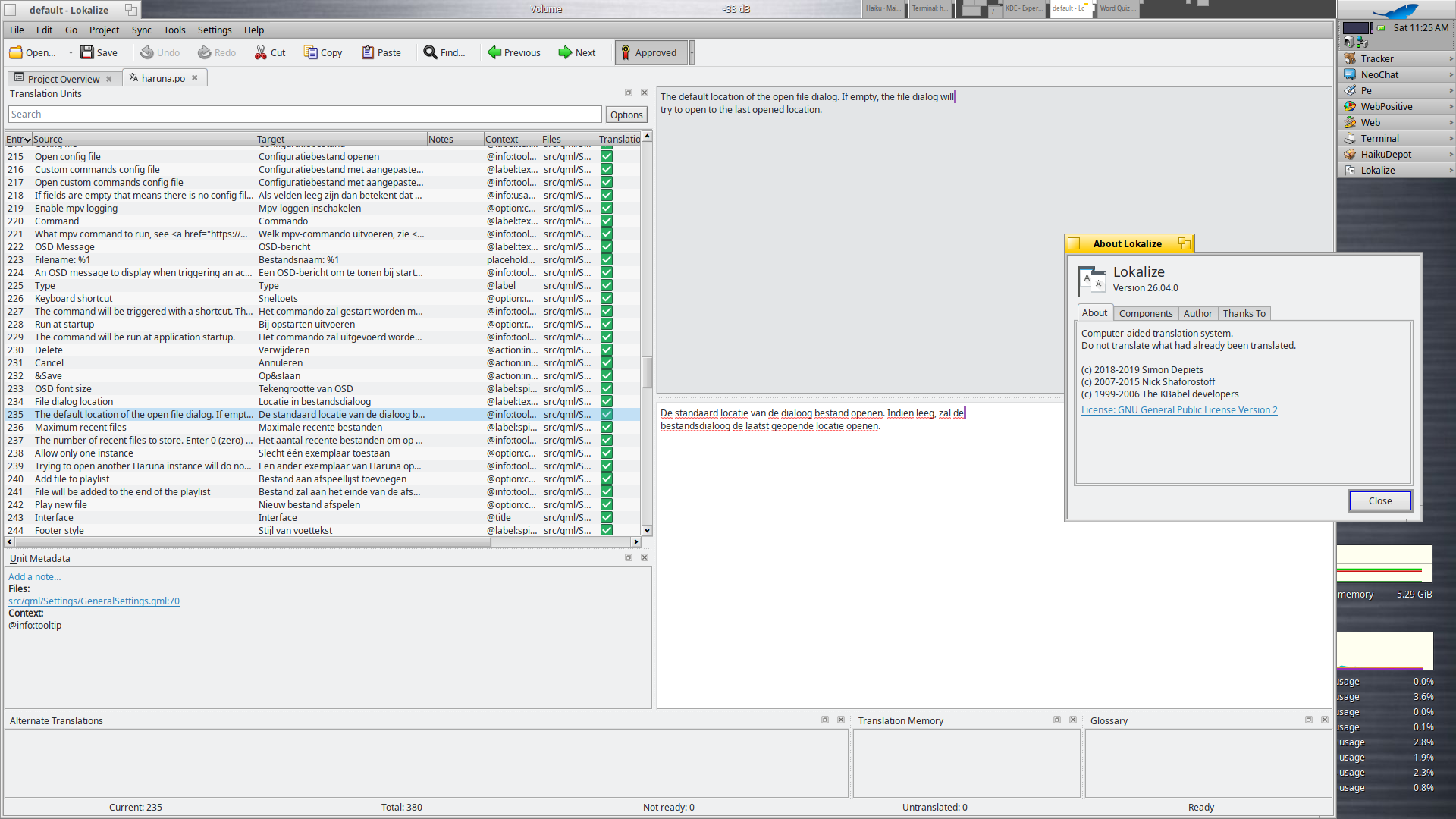1456x819 pixels.
Task: Open the recent files dropdown beside Open
Action: (71, 53)
